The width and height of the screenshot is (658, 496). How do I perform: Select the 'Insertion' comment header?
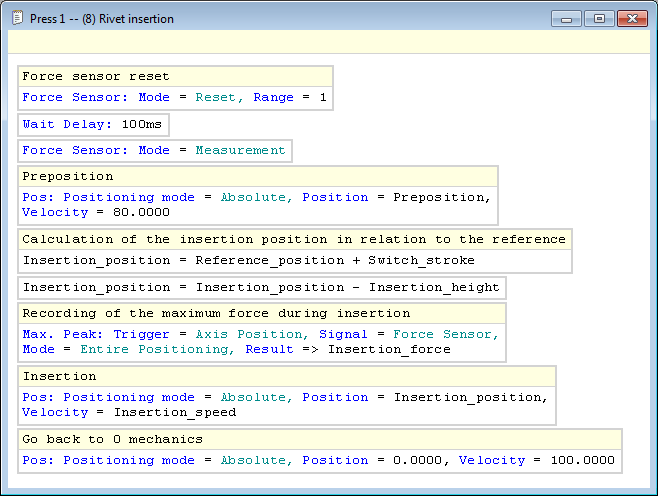[287, 376]
